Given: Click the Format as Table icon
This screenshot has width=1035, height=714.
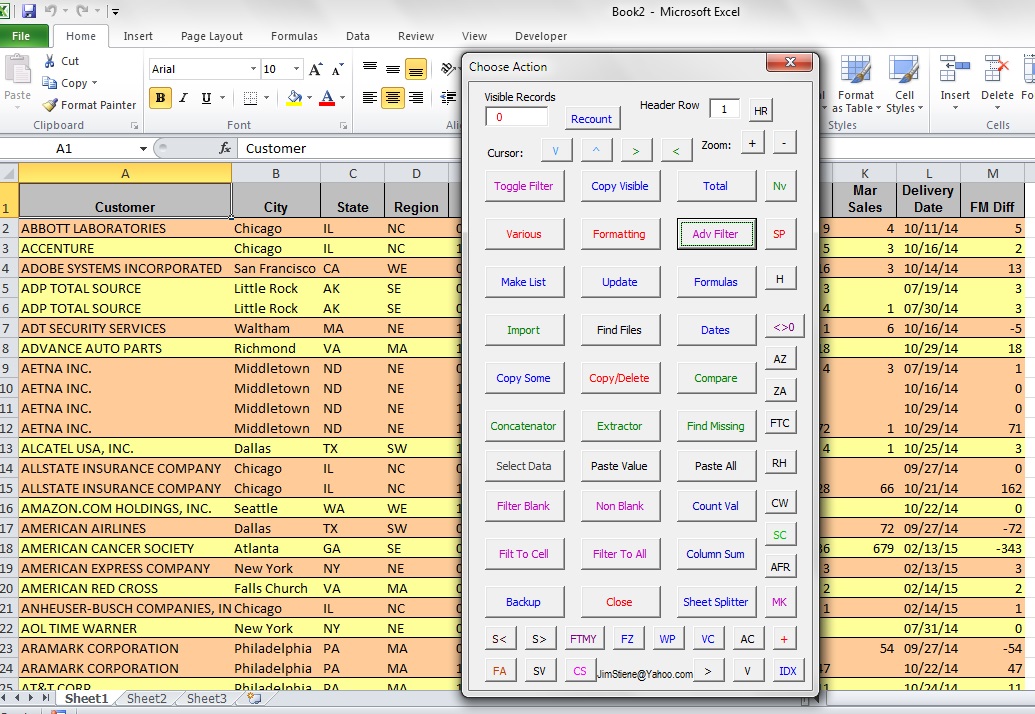Looking at the screenshot, I should point(855,70).
